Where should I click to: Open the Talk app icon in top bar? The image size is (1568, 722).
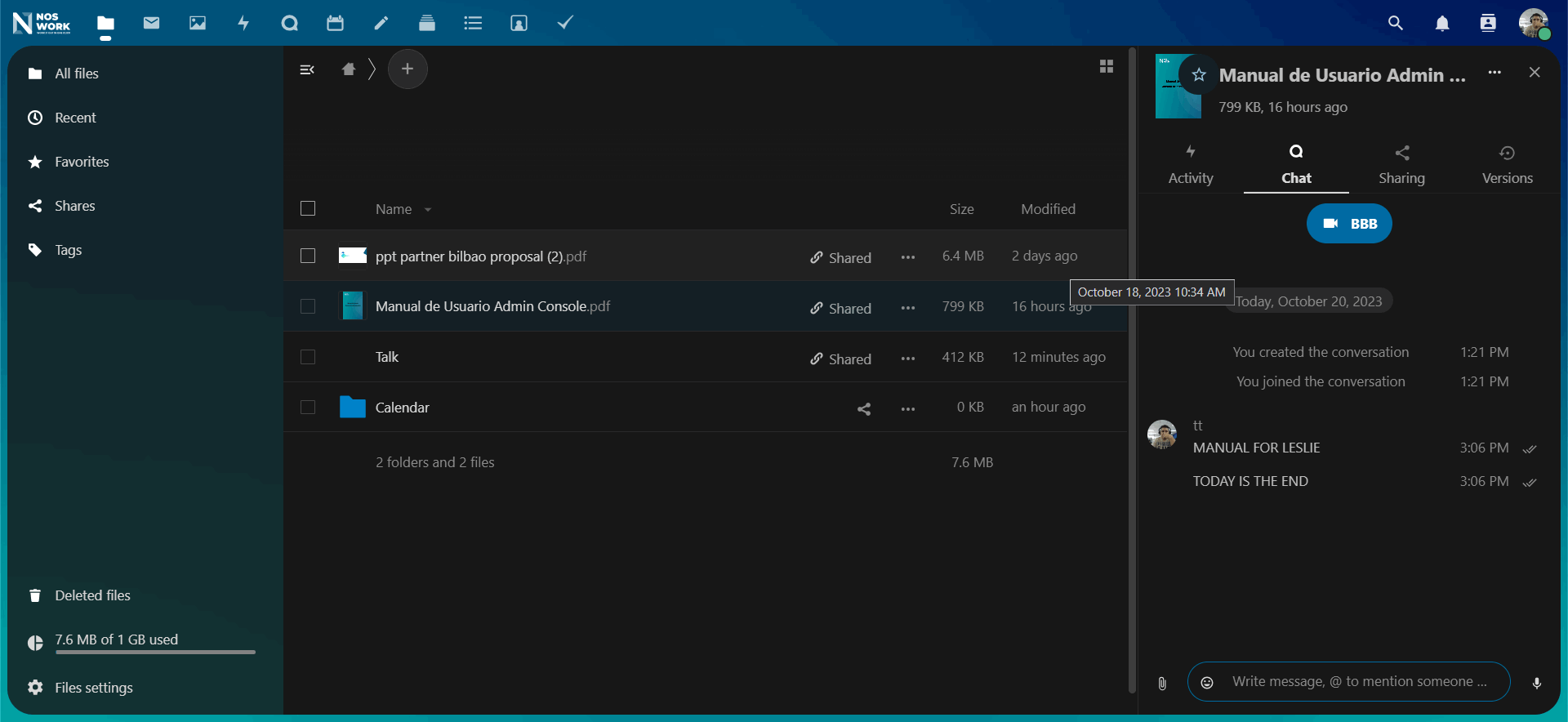(x=289, y=23)
